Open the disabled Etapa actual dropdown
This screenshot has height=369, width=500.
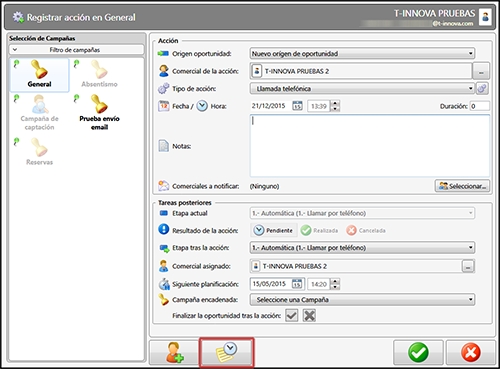point(362,213)
